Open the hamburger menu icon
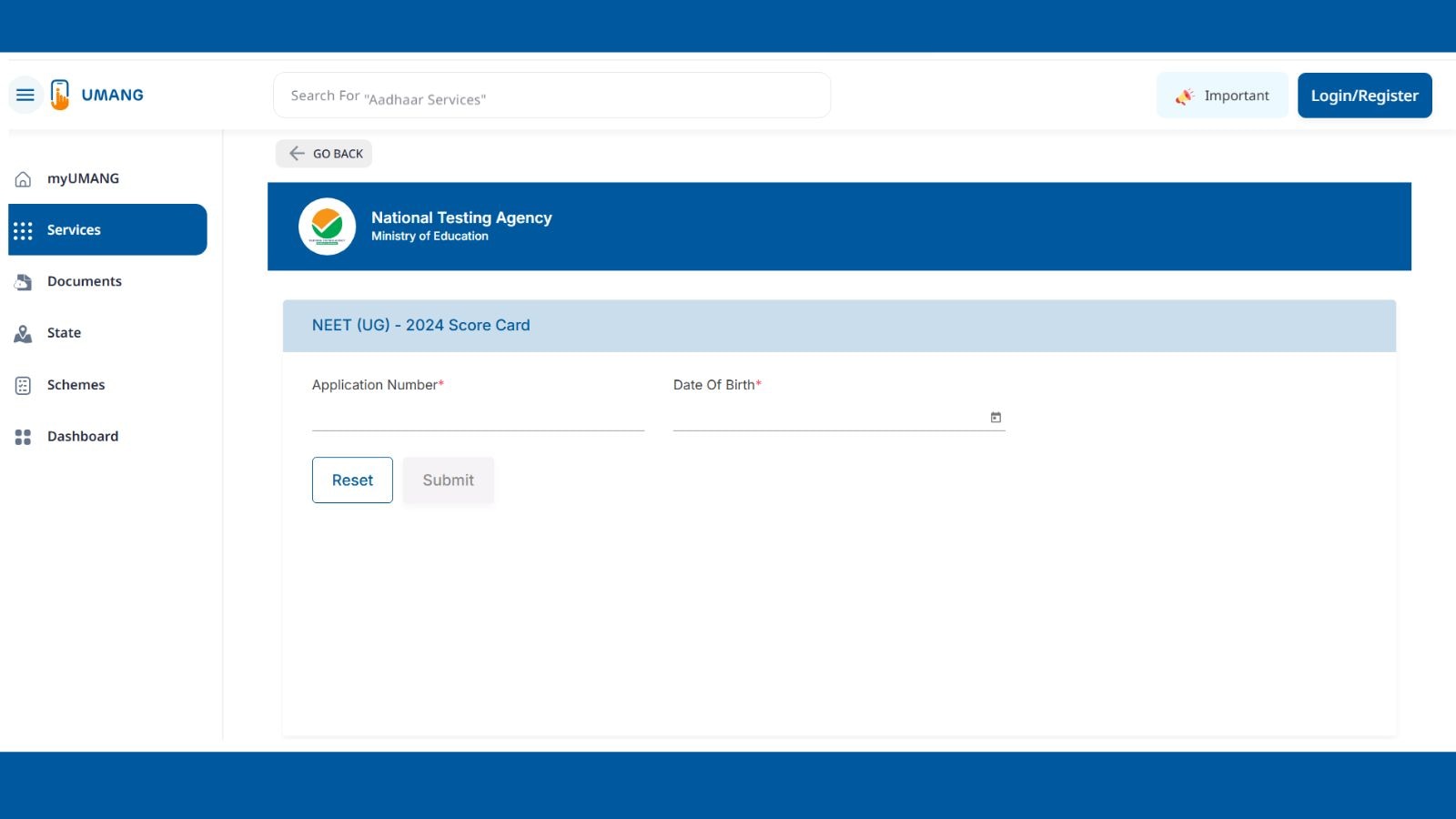This screenshot has width=1456, height=819. (x=25, y=95)
